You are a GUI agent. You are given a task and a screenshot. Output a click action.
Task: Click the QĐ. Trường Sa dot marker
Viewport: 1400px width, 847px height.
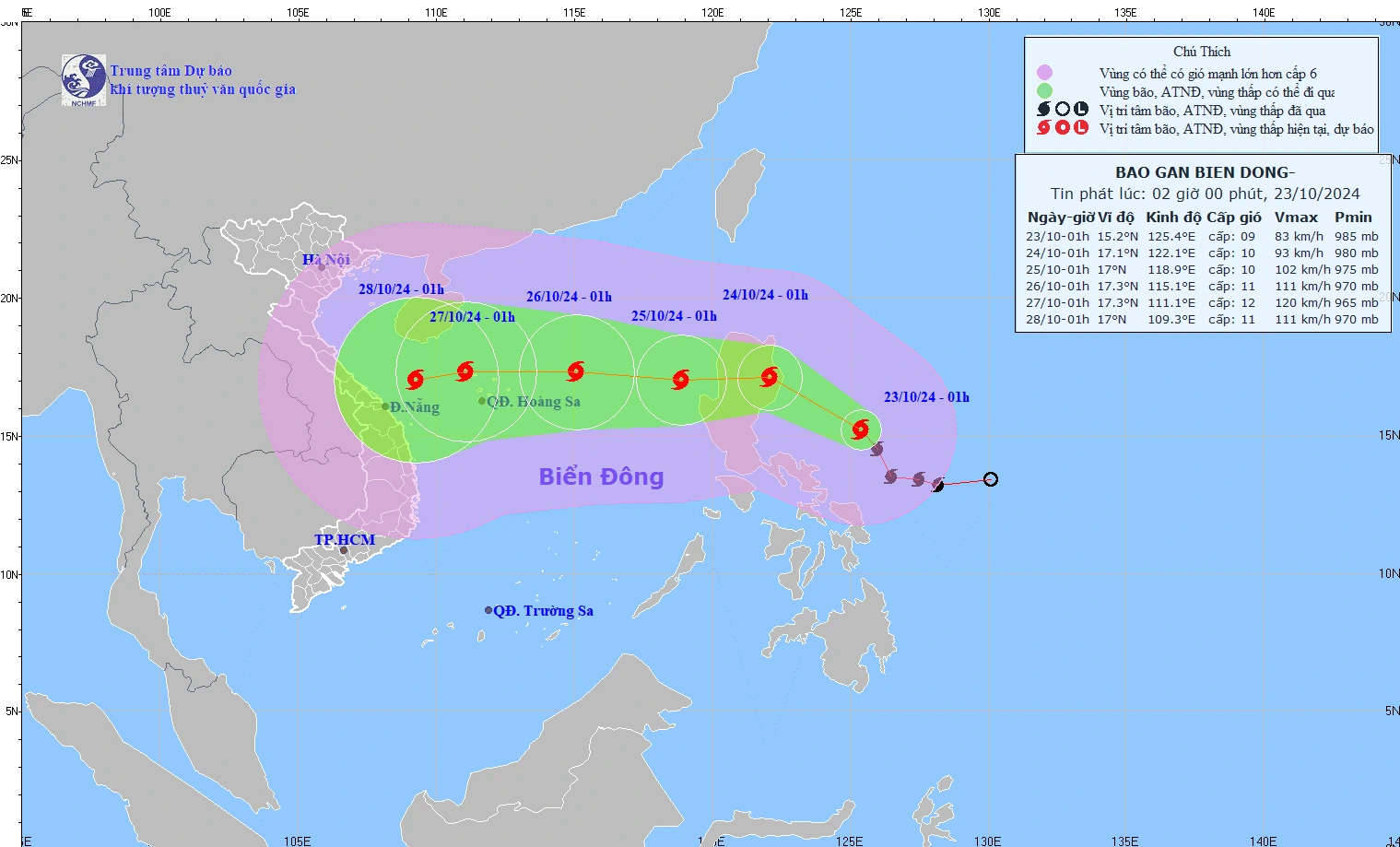[488, 610]
